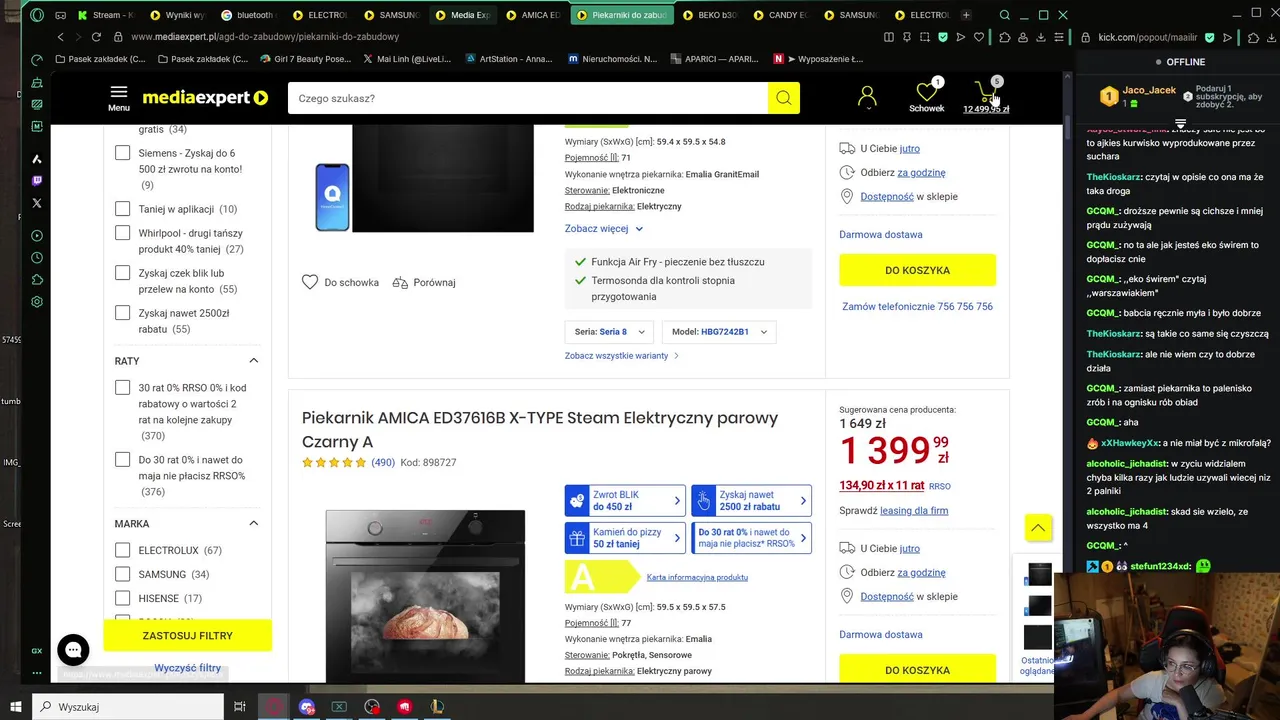1280x720 pixels.
Task: Open Zobacz wszystkie warianty
Action: [x=622, y=356]
